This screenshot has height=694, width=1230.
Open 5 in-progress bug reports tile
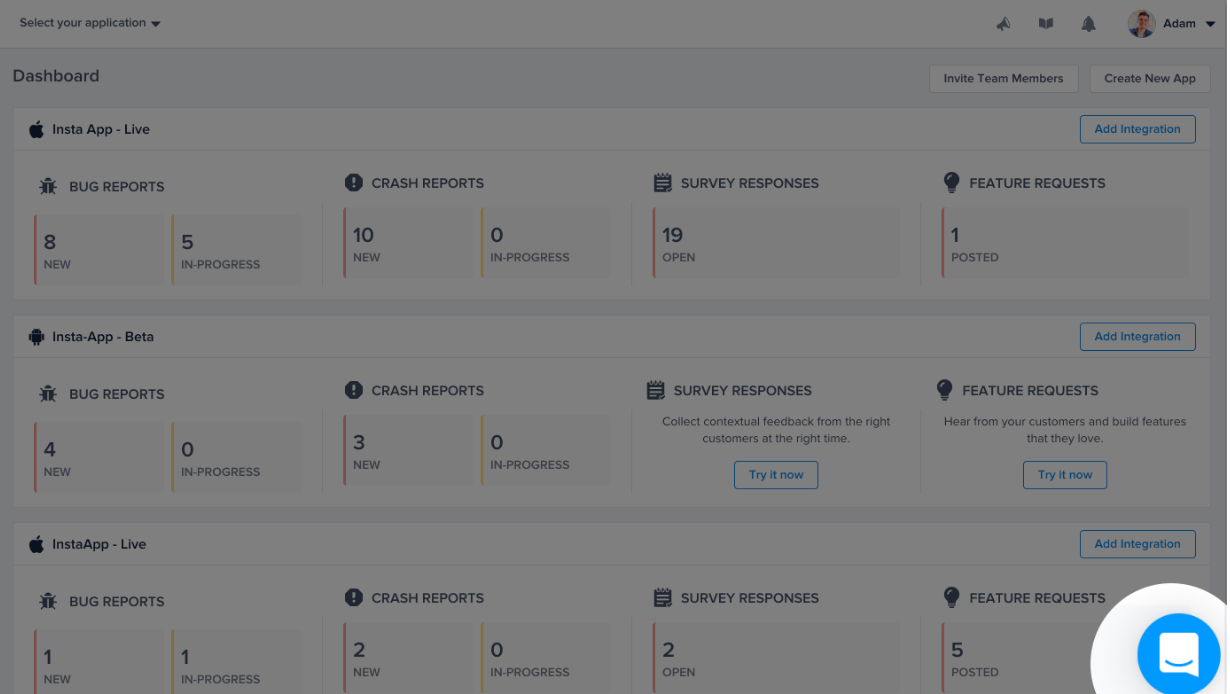tap(236, 250)
